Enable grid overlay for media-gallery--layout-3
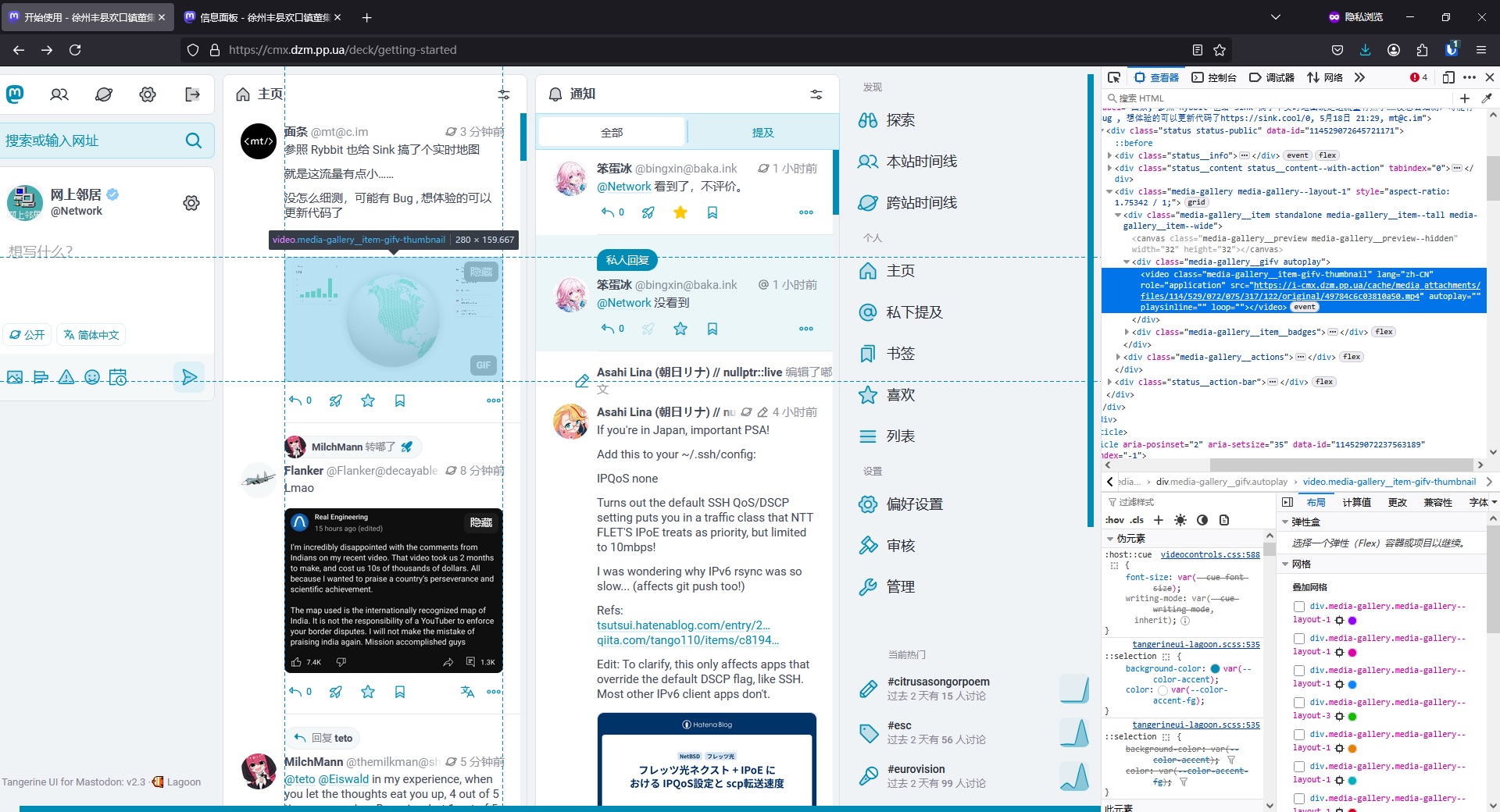The image size is (1500, 812). tap(1299, 703)
